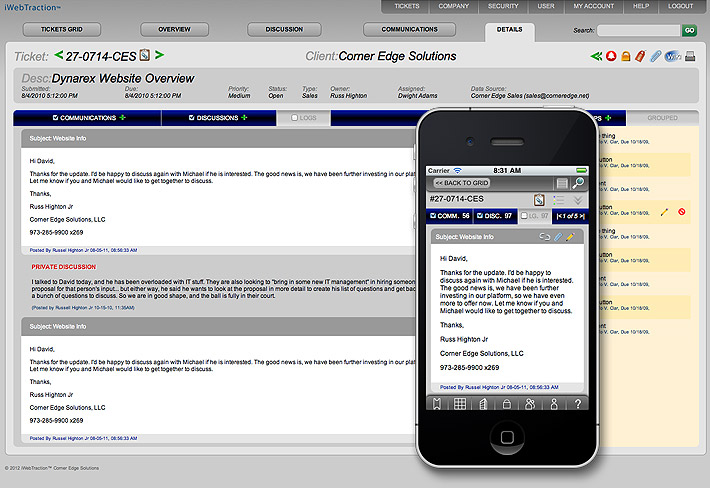Switch to COMMUNICATIONS tab in top navigation

pyautogui.click(x=409, y=29)
